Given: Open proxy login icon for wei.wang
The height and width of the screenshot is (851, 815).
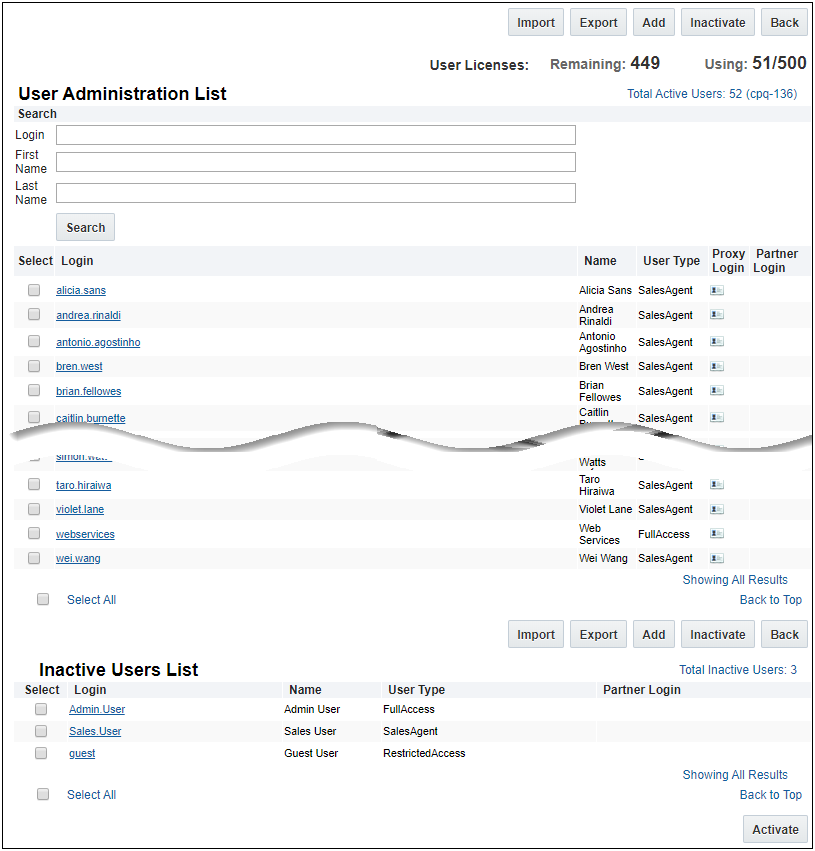Looking at the screenshot, I should coord(717,558).
